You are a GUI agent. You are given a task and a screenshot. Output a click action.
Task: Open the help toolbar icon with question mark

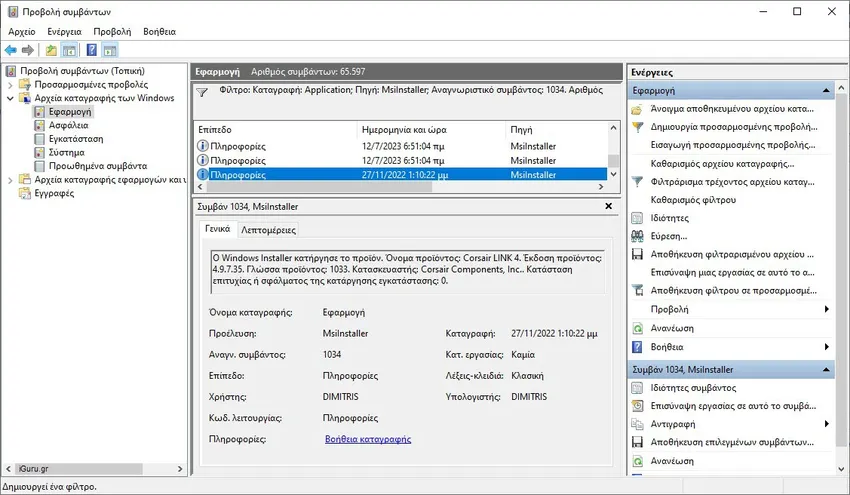pos(92,50)
